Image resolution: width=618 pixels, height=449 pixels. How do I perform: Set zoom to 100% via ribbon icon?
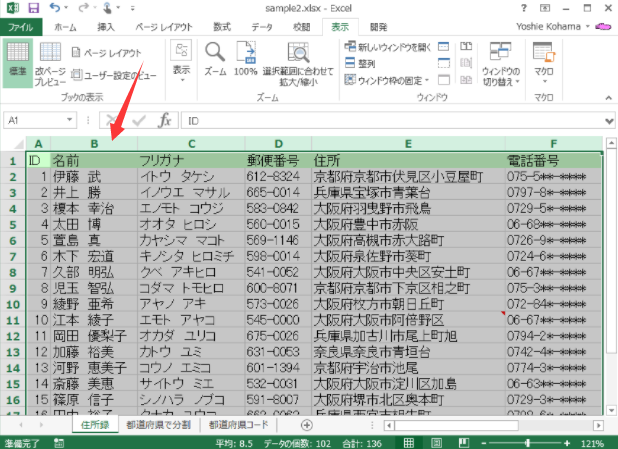tap(246, 59)
